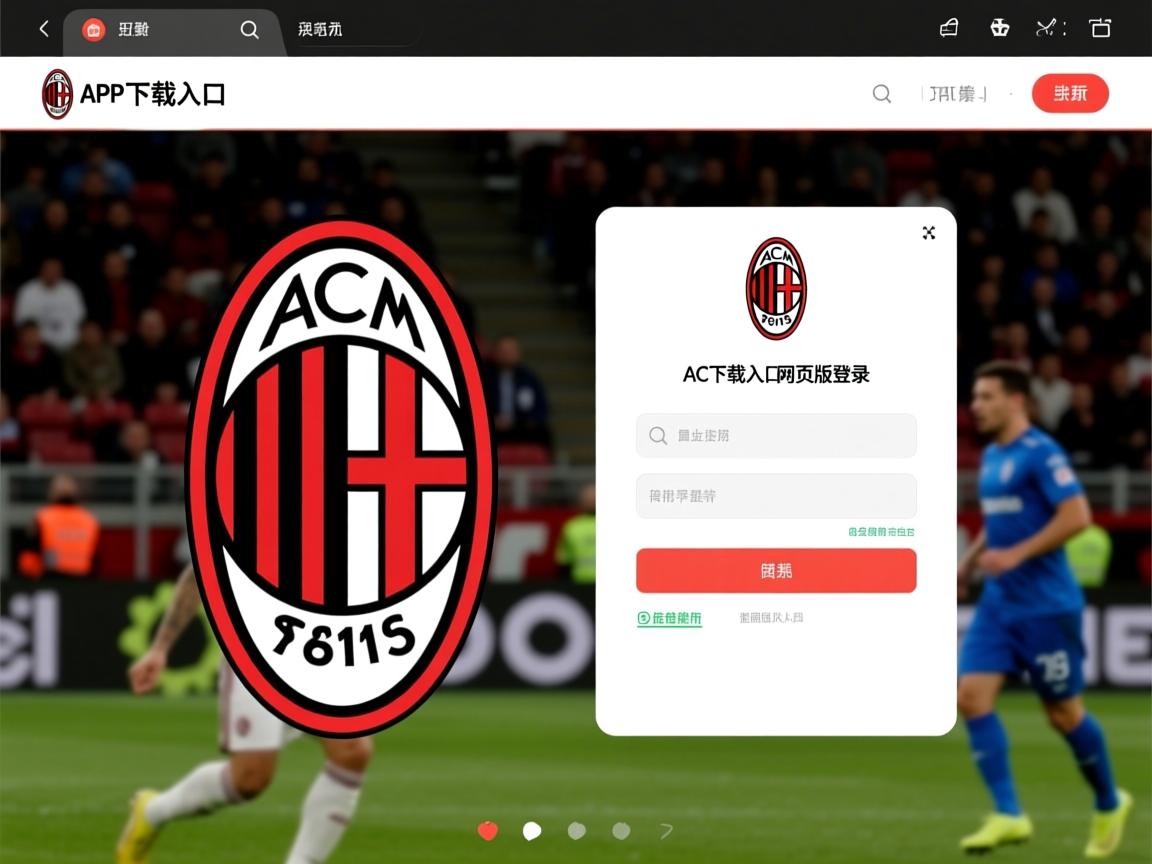
Task: Click the red favicon on first tab
Action: click(93, 29)
